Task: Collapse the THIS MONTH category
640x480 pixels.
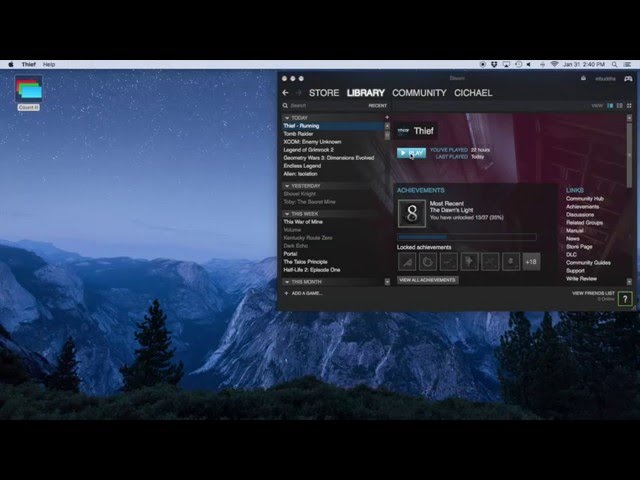Action: click(x=287, y=282)
